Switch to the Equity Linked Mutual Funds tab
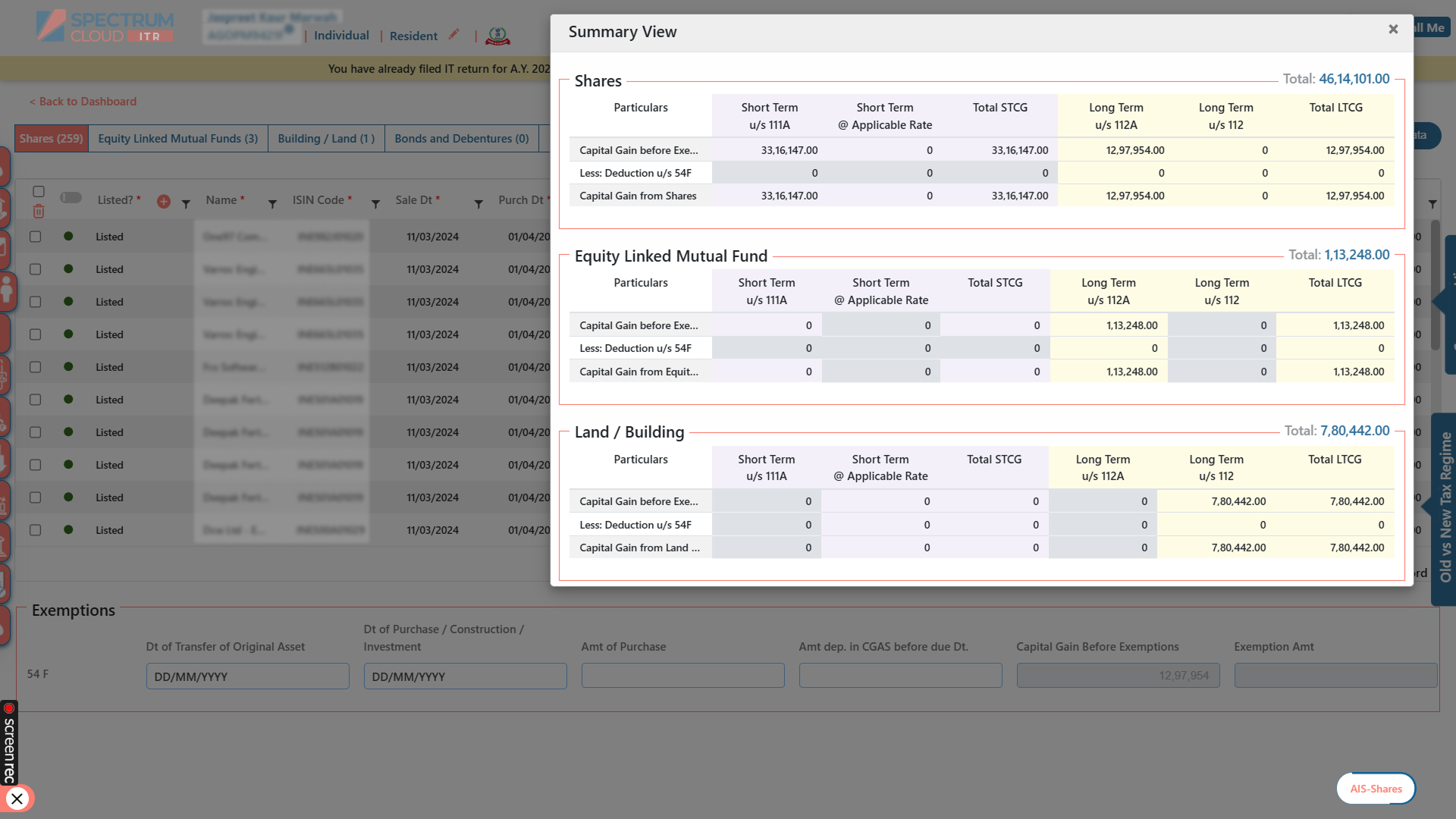Screen dimensions: 1456x819 (177, 138)
